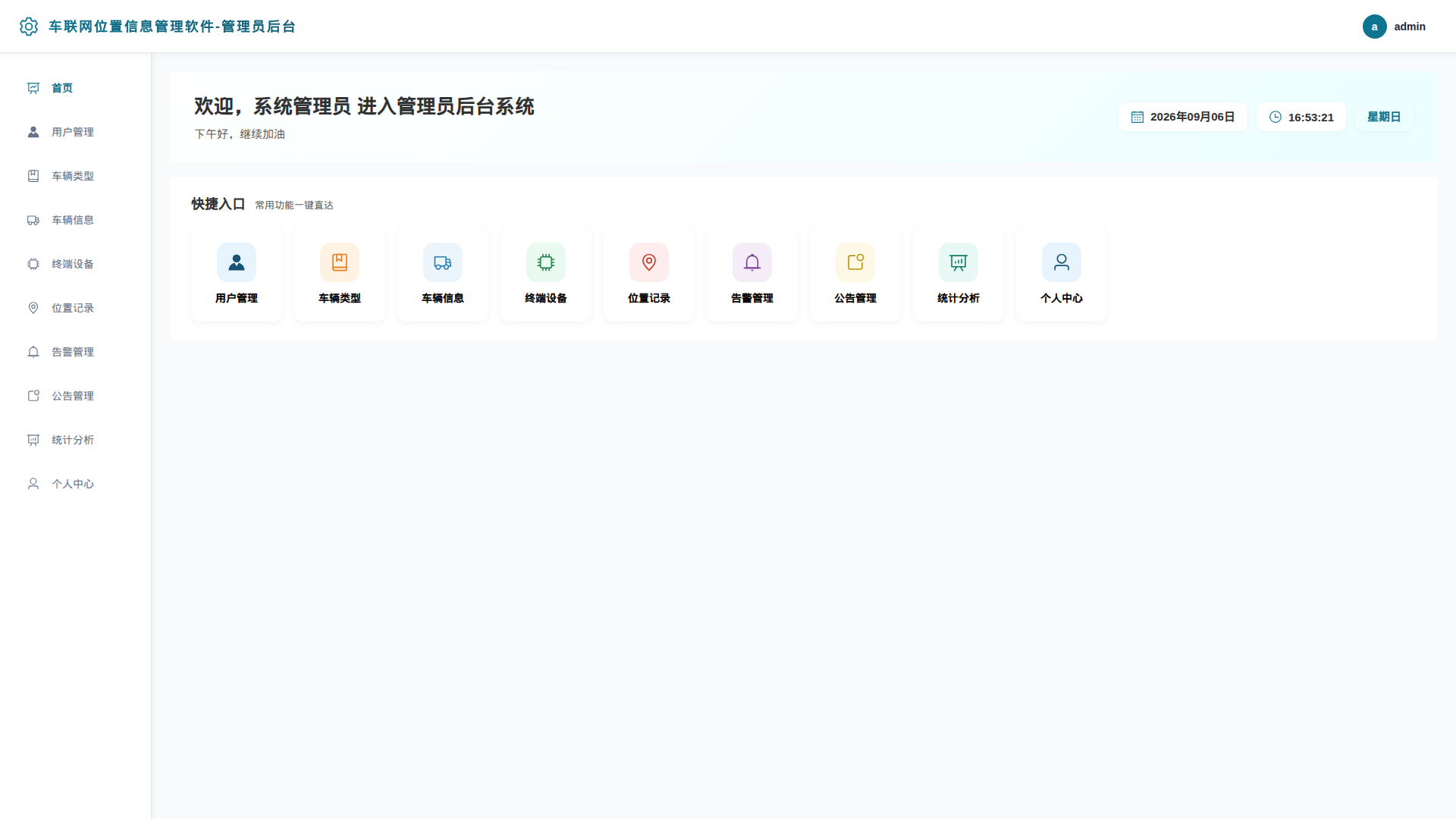Click the 个人中心 quick entry person icon

(x=1062, y=262)
